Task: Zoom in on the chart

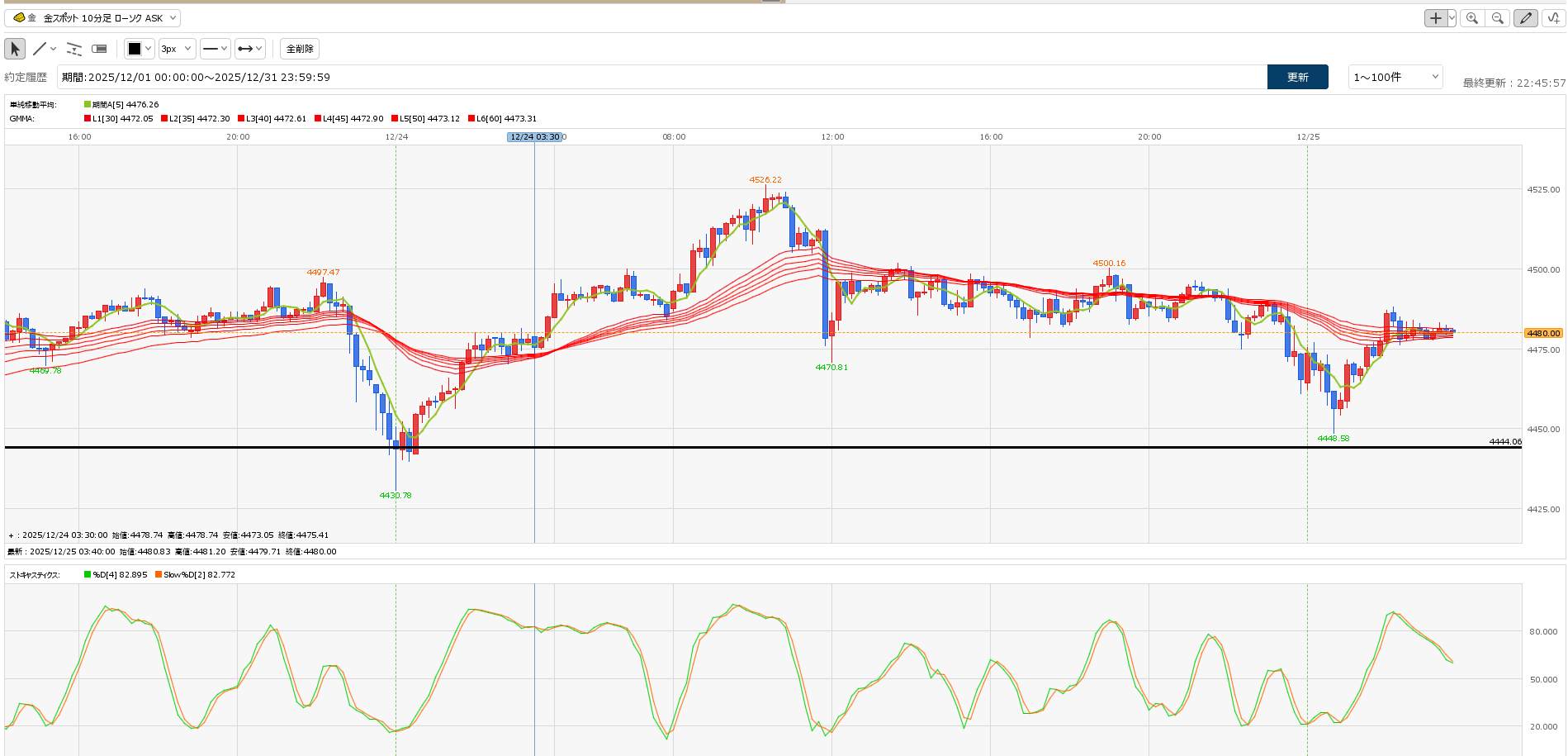Action: click(x=1471, y=18)
